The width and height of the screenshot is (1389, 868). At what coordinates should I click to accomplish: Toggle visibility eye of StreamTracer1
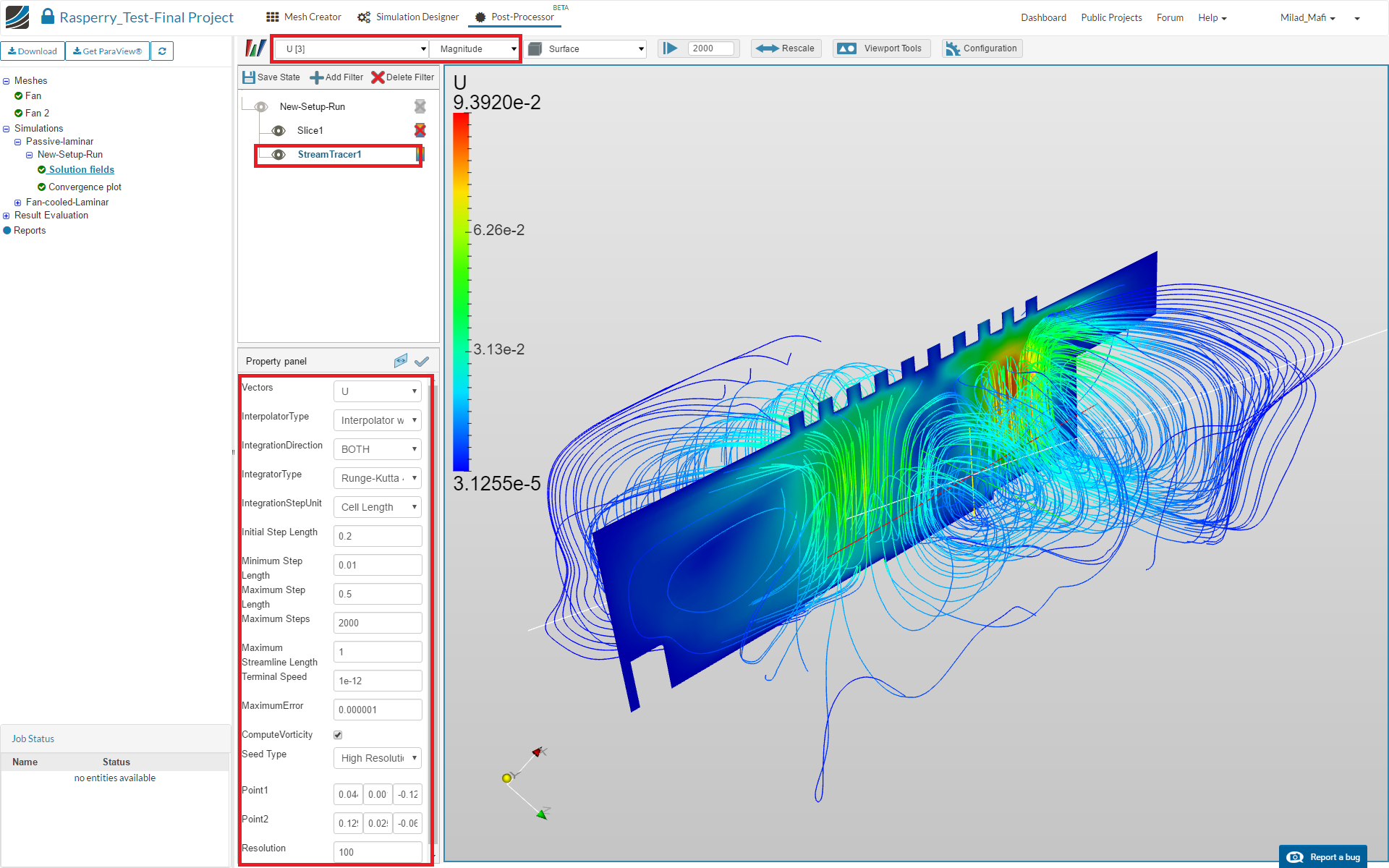coord(279,155)
